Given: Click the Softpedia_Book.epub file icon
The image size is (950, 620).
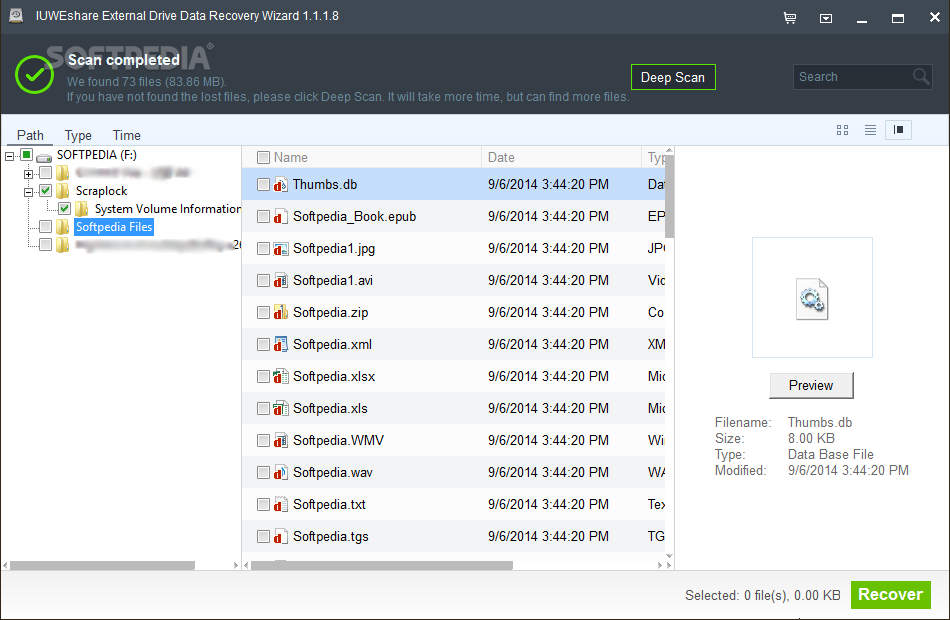Looking at the screenshot, I should (280, 216).
